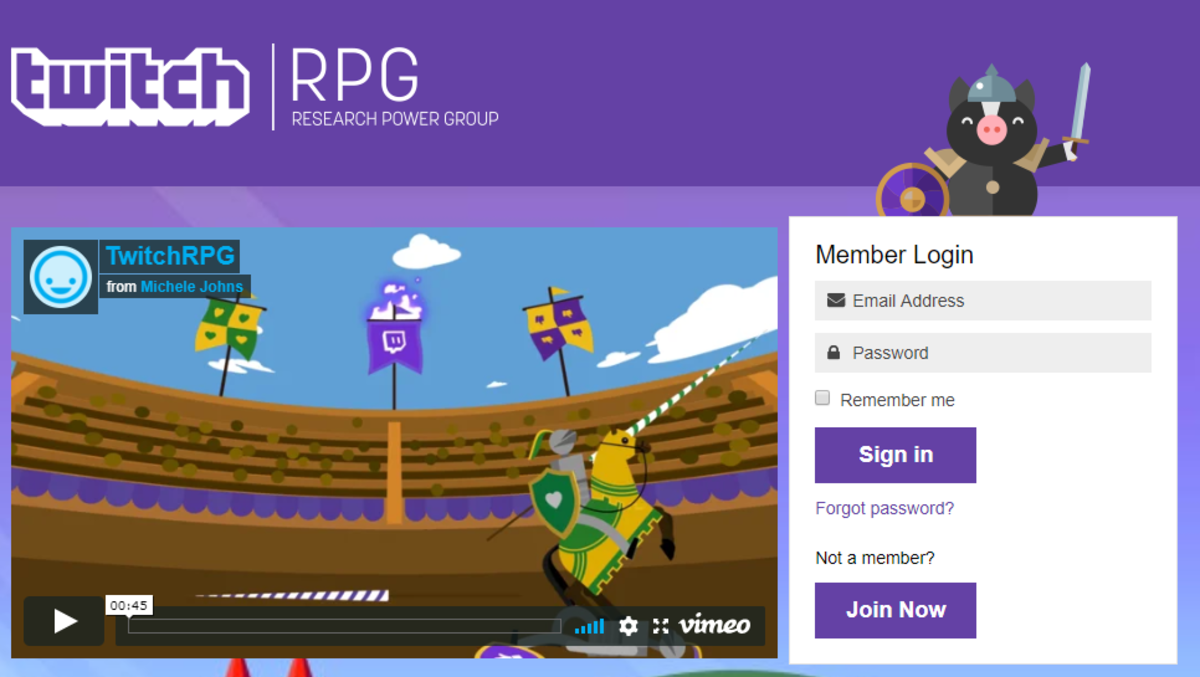Open the video settings gear
The width and height of the screenshot is (1200, 677).
tap(628, 626)
